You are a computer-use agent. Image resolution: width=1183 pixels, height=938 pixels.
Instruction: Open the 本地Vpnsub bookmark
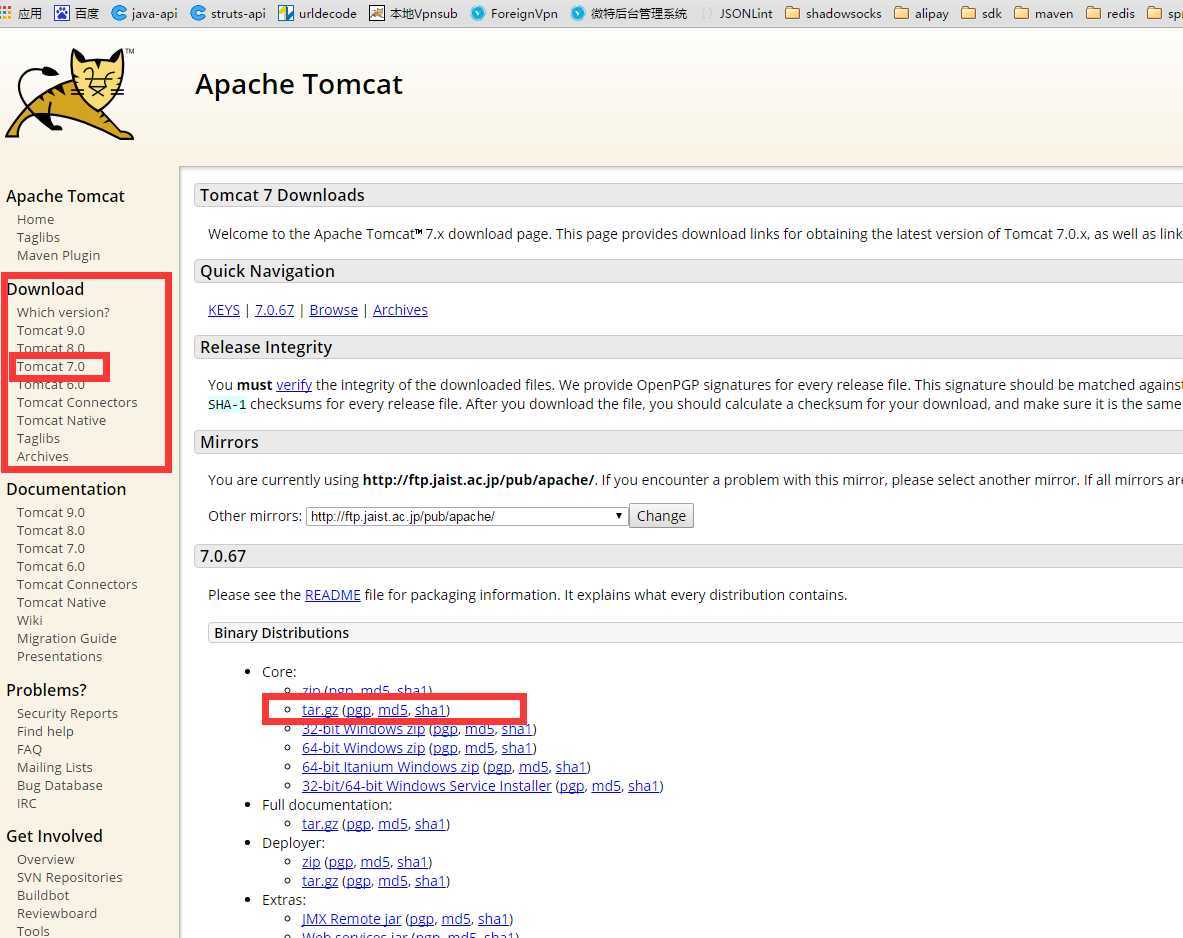pyautogui.click(x=413, y=13)
